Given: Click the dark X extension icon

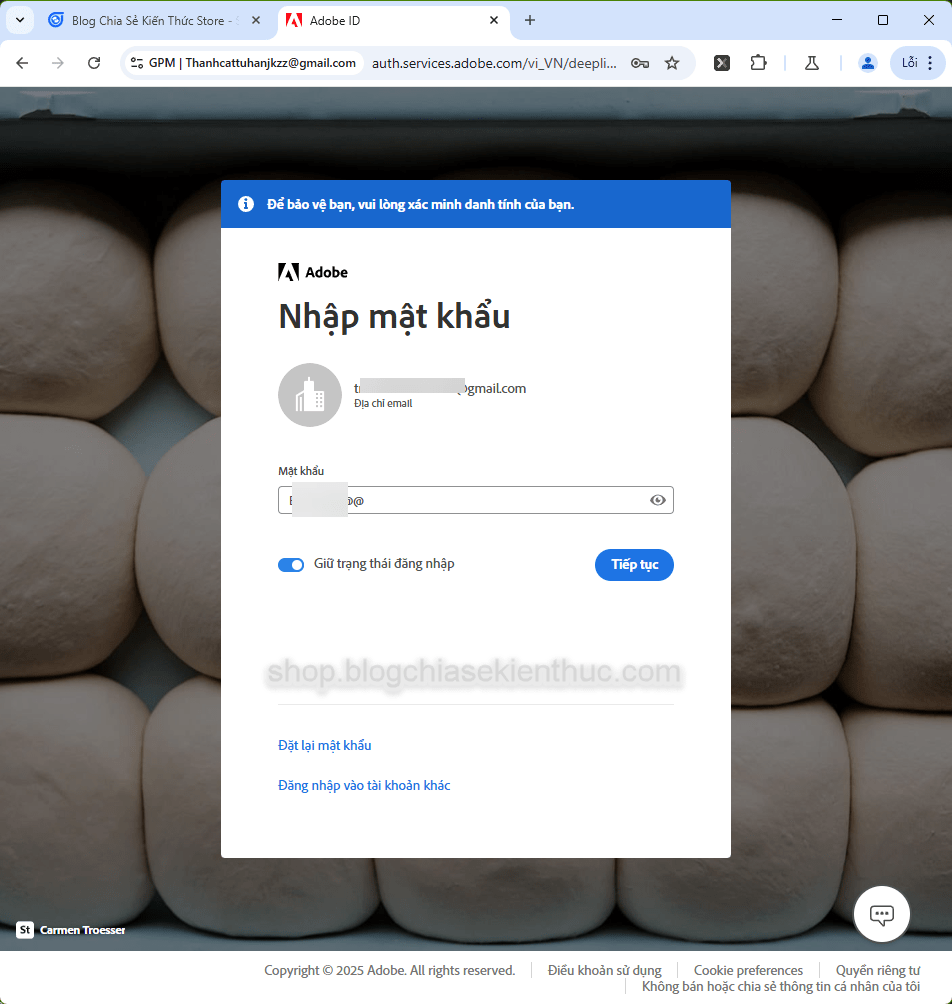Looking at the screenshot, I should click(x=722, y=63).
